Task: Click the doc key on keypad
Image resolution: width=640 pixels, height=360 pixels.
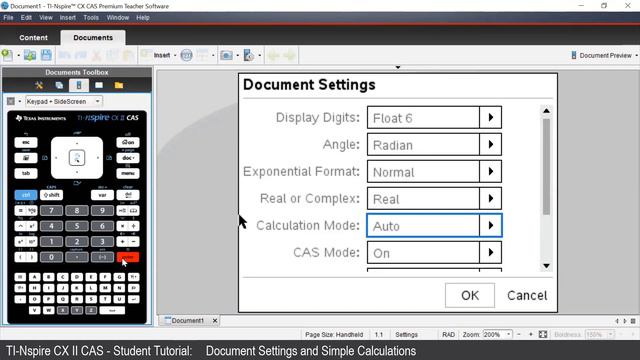Action: click(128, 158)
